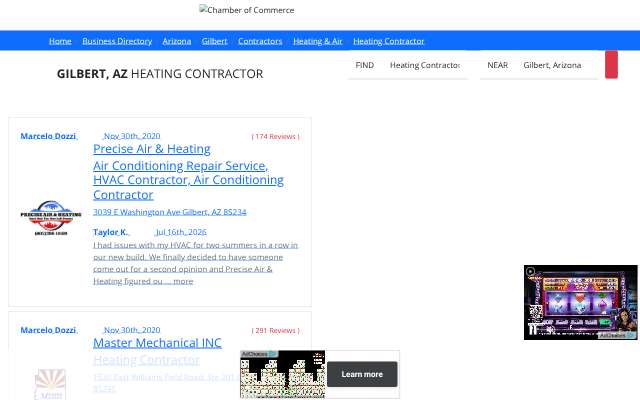
Task: Click the circular icon atop video ad
Action: (530, 271)
